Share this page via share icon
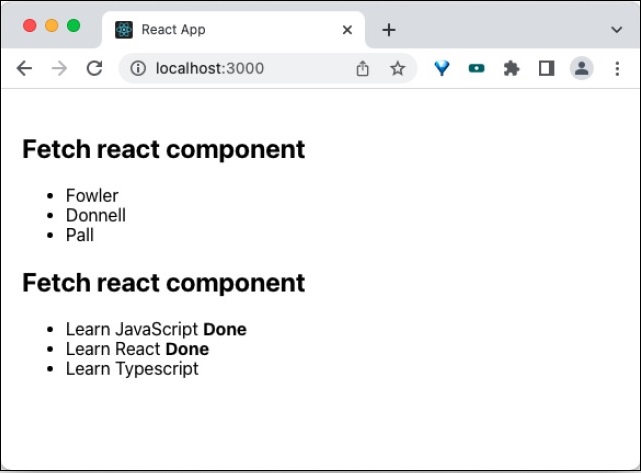The image size is (641, 473). click(x=362, y=68)
